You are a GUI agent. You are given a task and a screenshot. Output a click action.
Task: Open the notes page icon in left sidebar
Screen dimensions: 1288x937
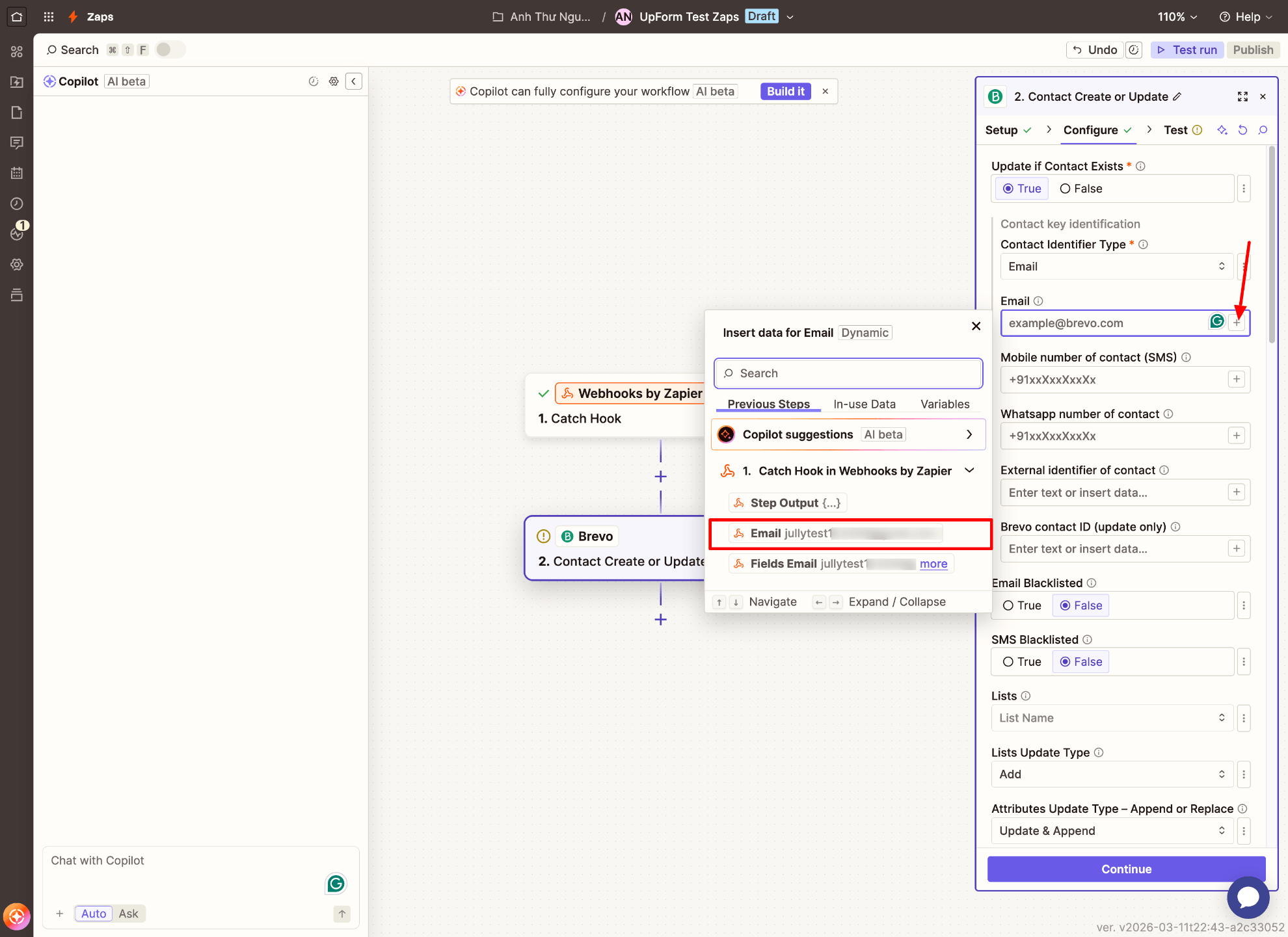point(17,112)
